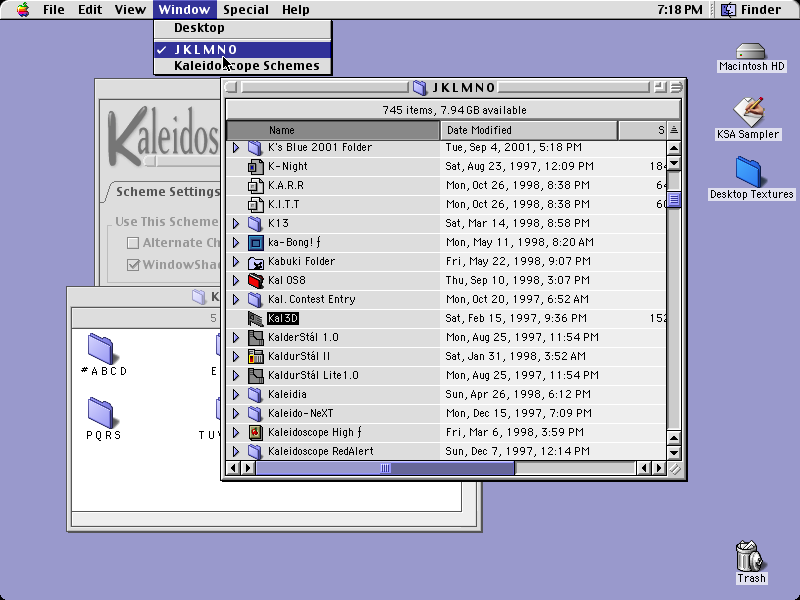Image resolution: width=800 pixels, height=600 pixels.
Task: Select J K L M N O in the Window menu
Action: [242, 49]
